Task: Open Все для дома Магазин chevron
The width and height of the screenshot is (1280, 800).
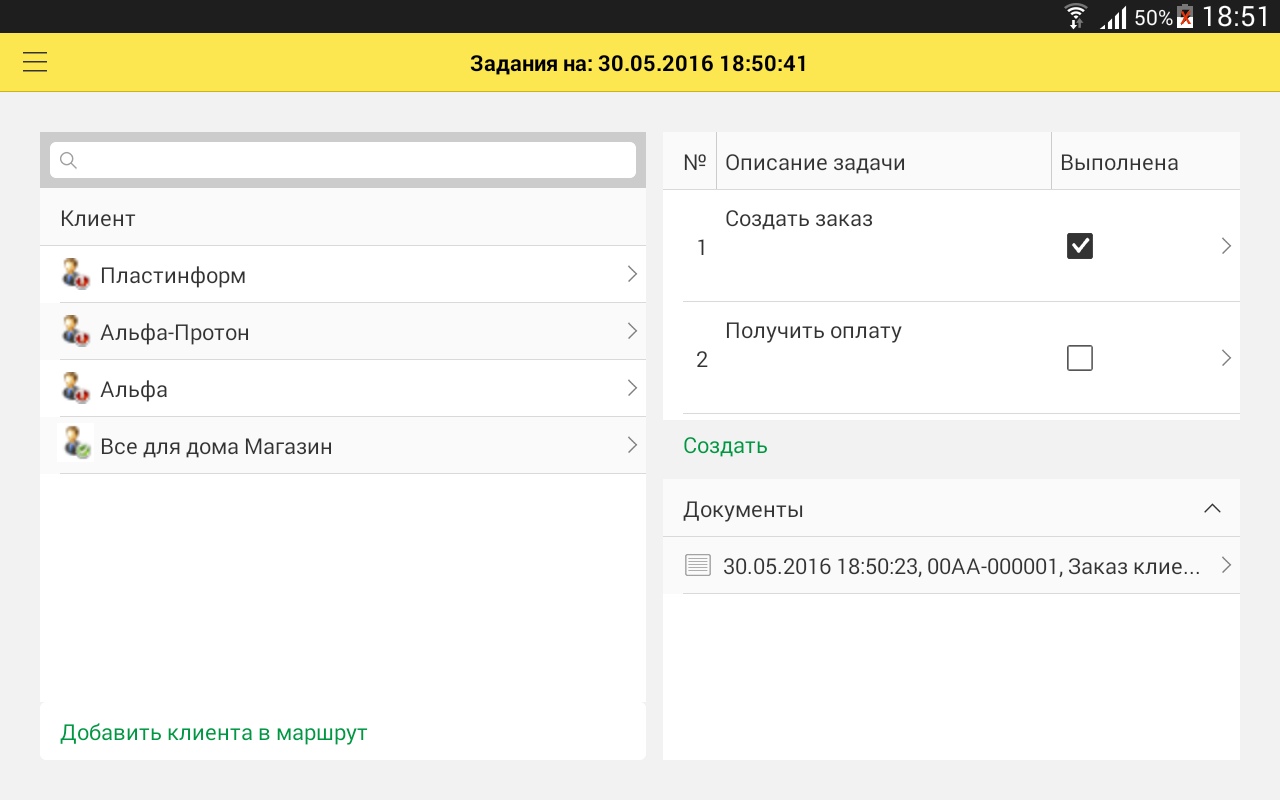Action: [x=632, y=445]
